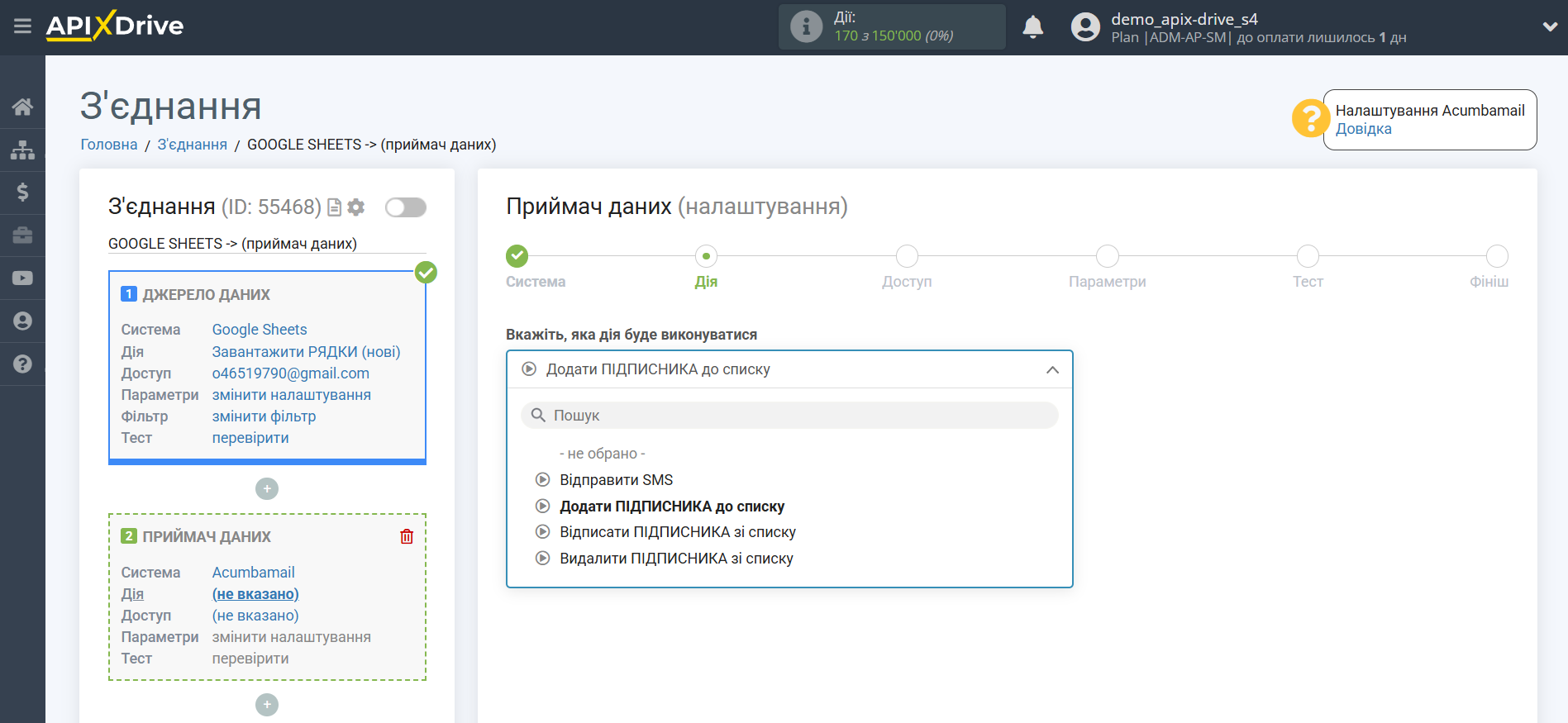This screenshot has width=1568, height=723.
Task: Click the notifications bell icon
Action: tap(1032, 27)
